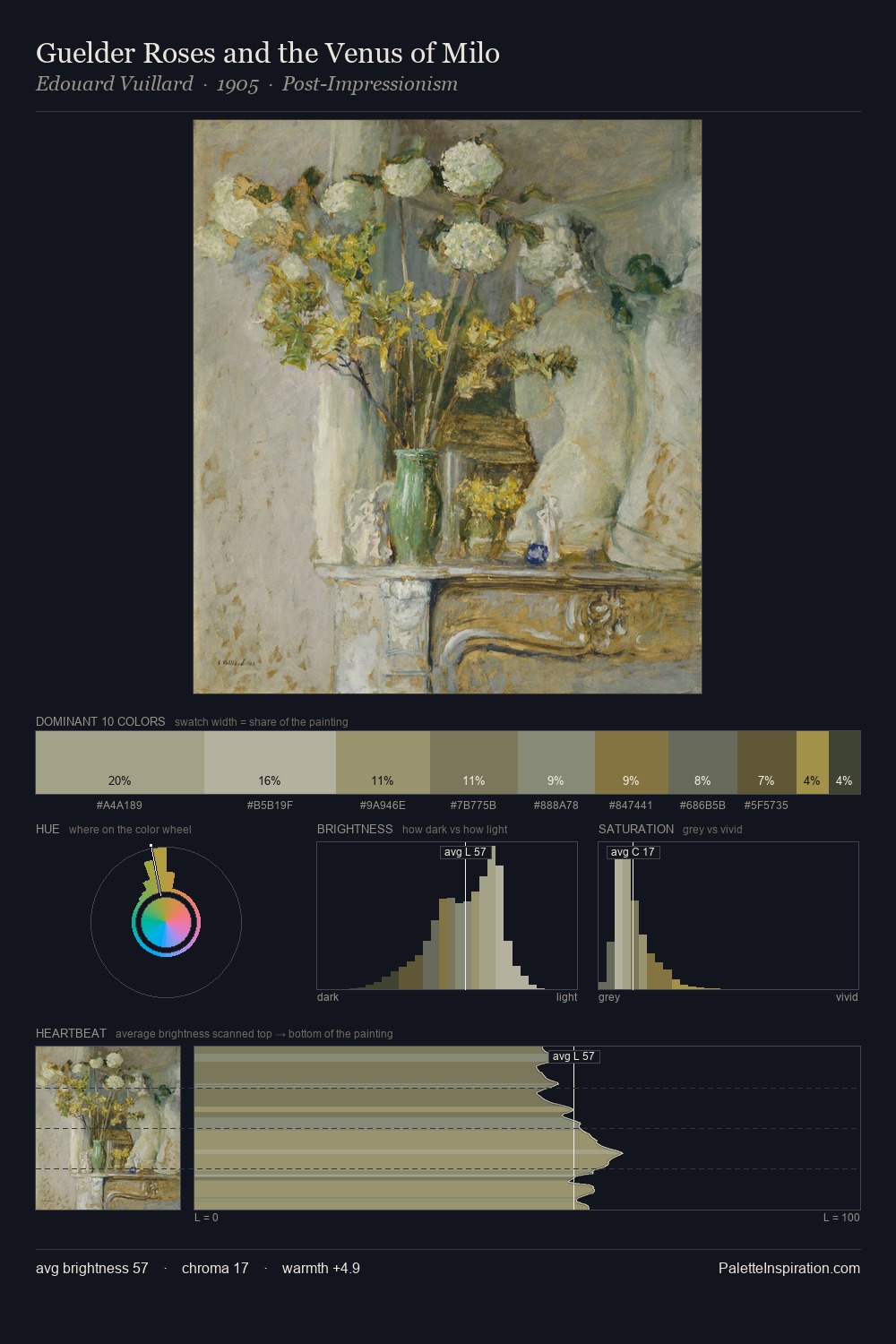
Task: Pick the 11% swatch above #7B775B
Action: coord(474,762)
